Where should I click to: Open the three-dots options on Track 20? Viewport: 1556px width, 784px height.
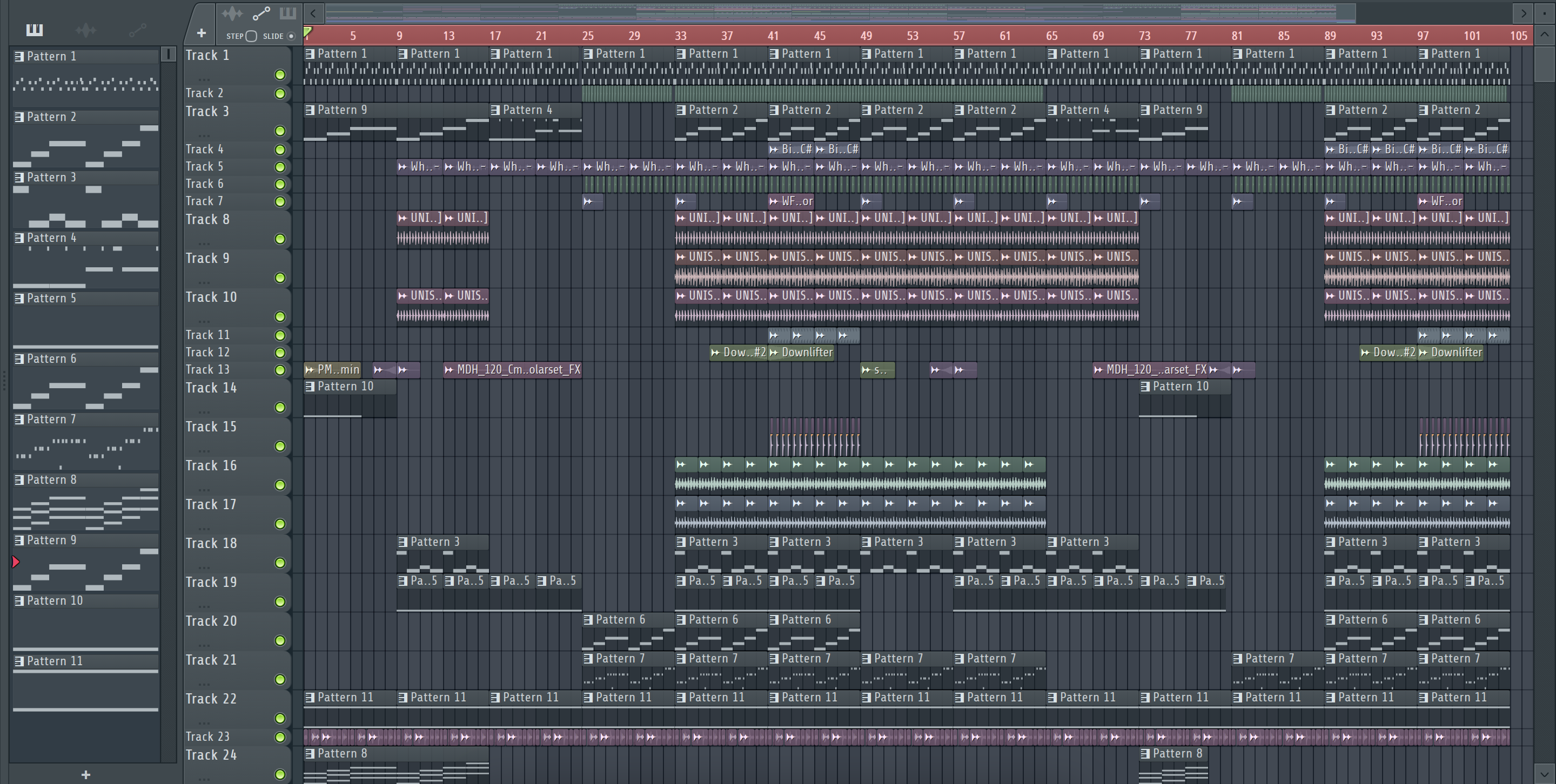[204, 645]
